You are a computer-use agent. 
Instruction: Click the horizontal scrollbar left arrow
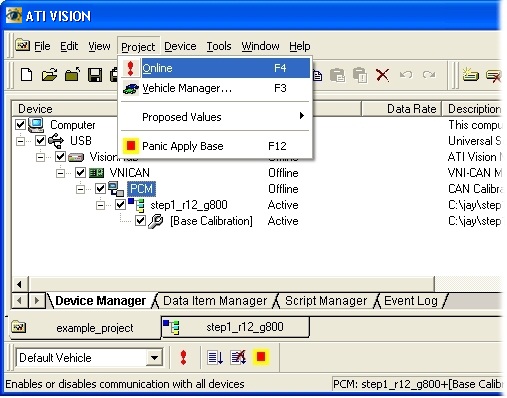coord(20,284)
